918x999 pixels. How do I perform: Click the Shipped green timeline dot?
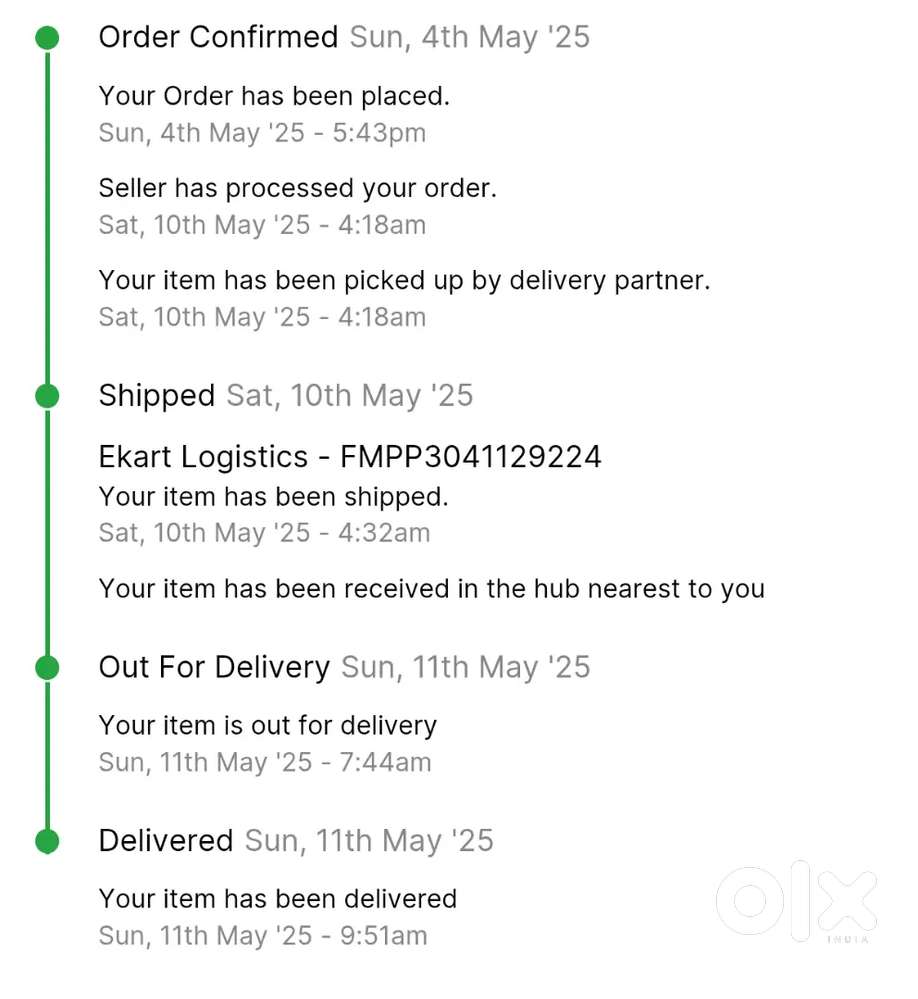coord(46,396)
